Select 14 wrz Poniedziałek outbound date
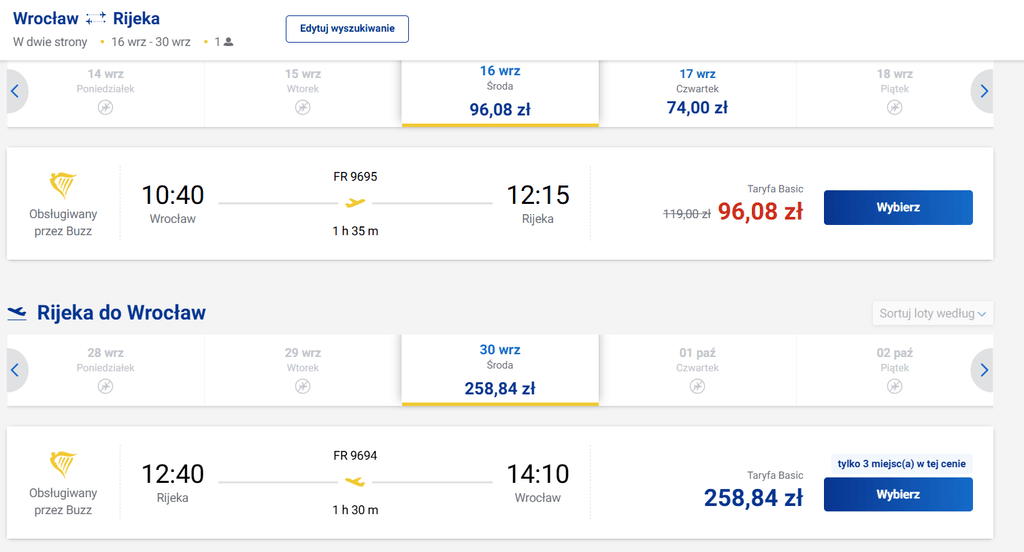Image resolution: width=1024 pixels, height=552 pixels. [105, 91]
